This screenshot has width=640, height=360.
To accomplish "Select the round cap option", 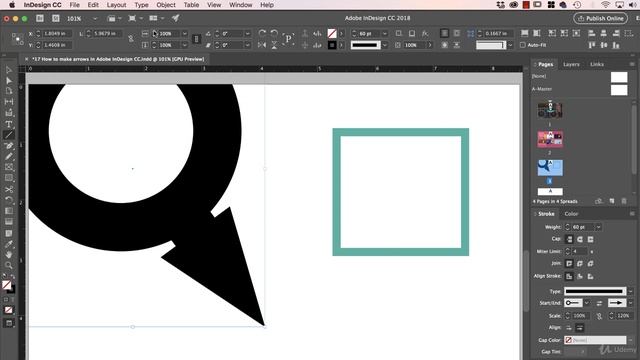I will tap(580, 239).
